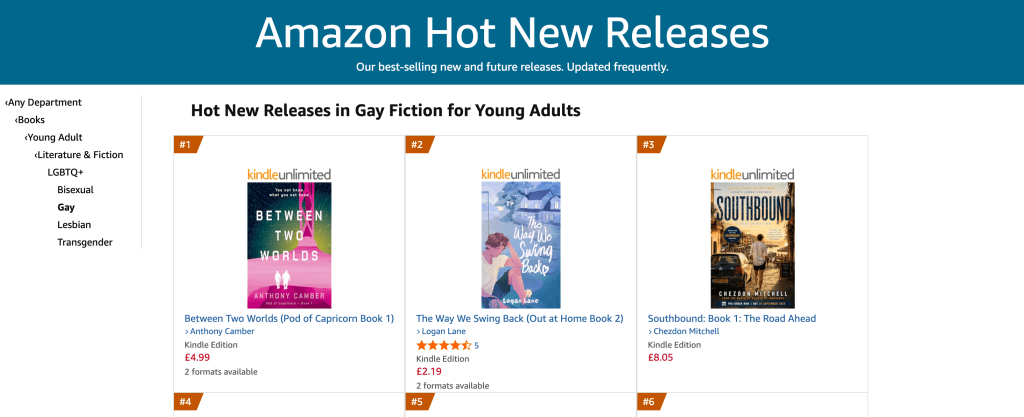Screen dimensions: 1024x417
Task: Open Southbound: Book 1 title link
Action: tap(732, 318)
